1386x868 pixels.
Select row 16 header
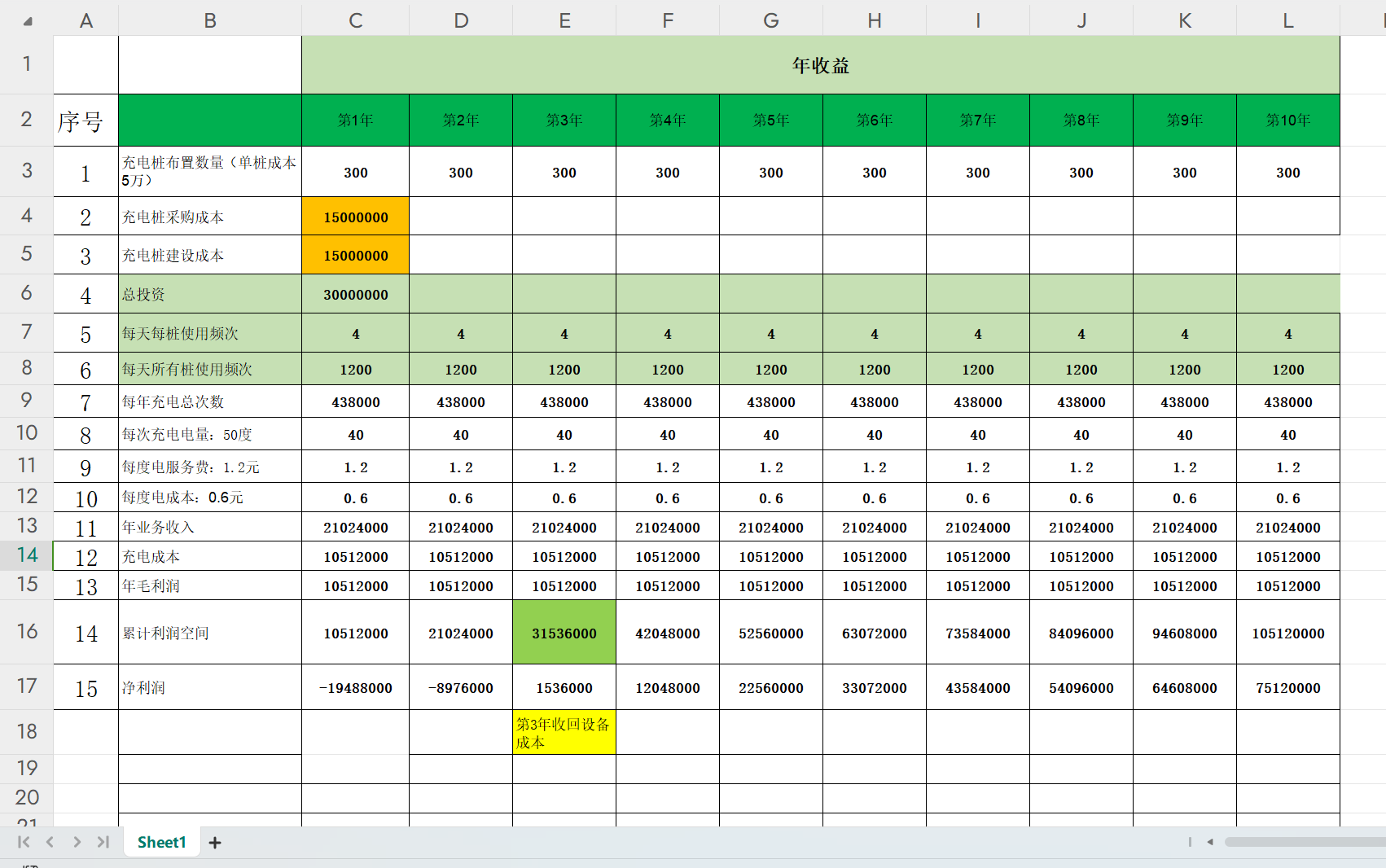tap(27, 632)
